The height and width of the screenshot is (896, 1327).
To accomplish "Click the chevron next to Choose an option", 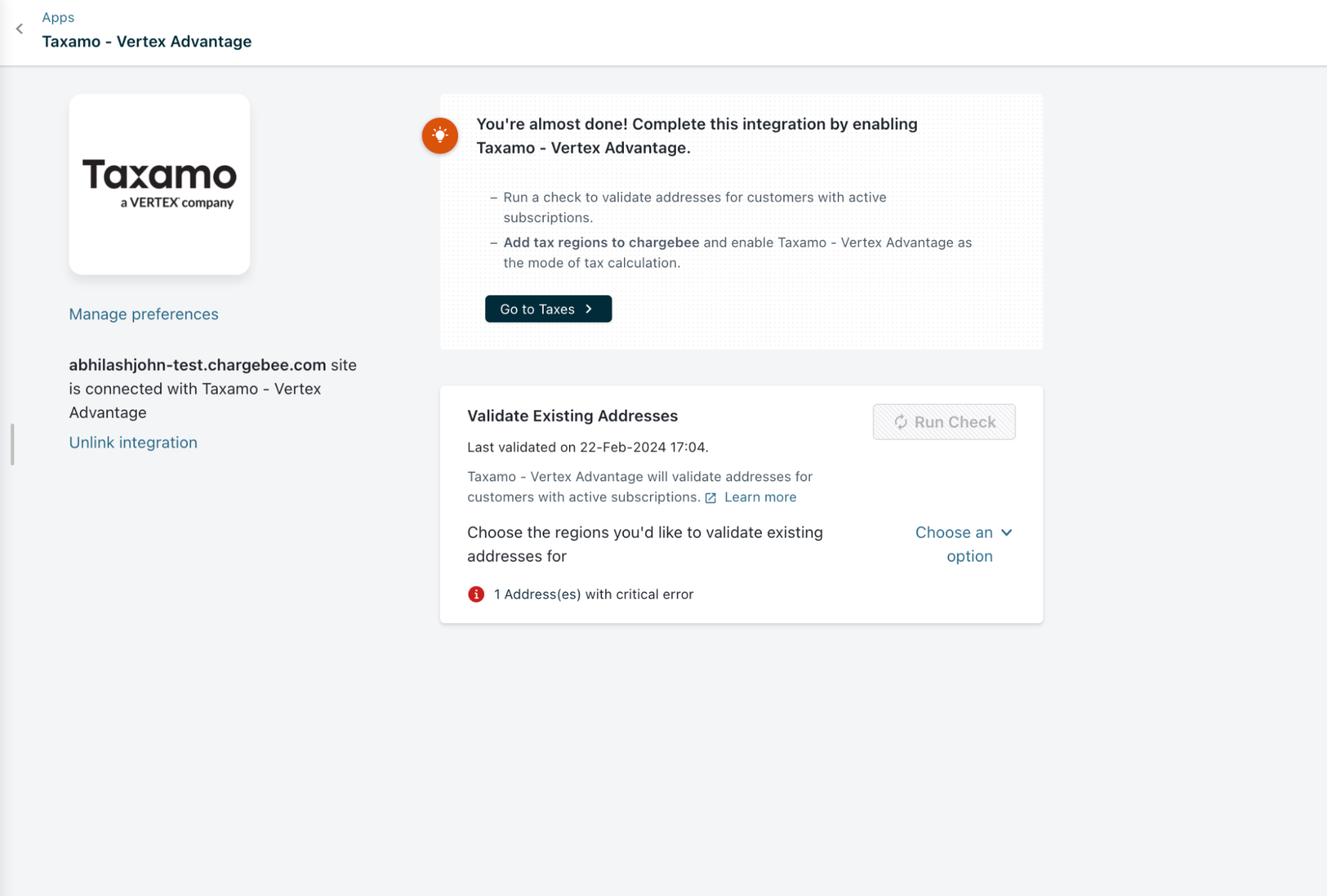I will (1006, 532).
